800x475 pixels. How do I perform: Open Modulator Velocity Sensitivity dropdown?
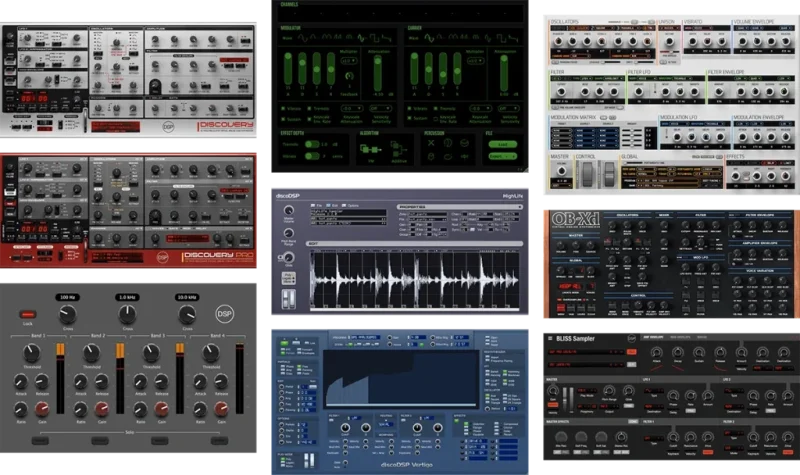tap(380, 108)
